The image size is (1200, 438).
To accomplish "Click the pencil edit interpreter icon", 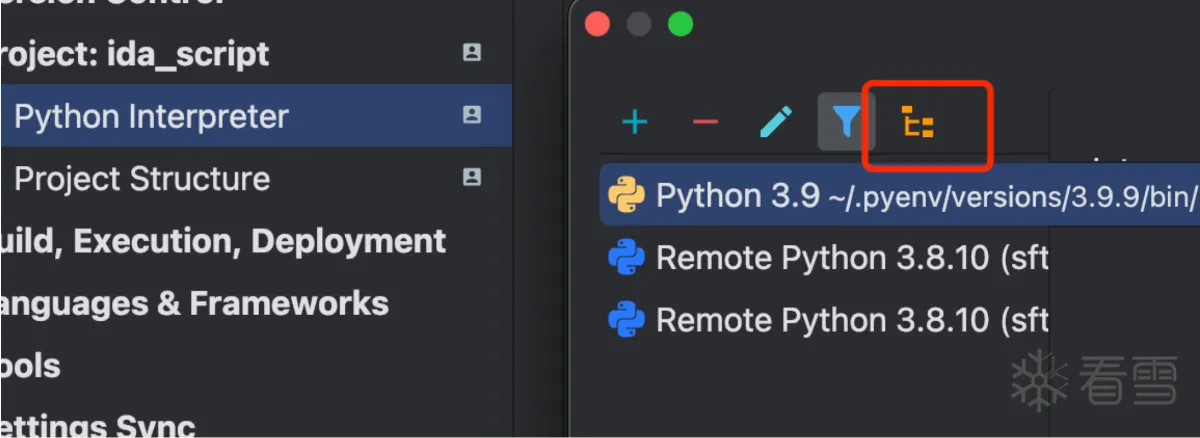I will pos(775,122).
